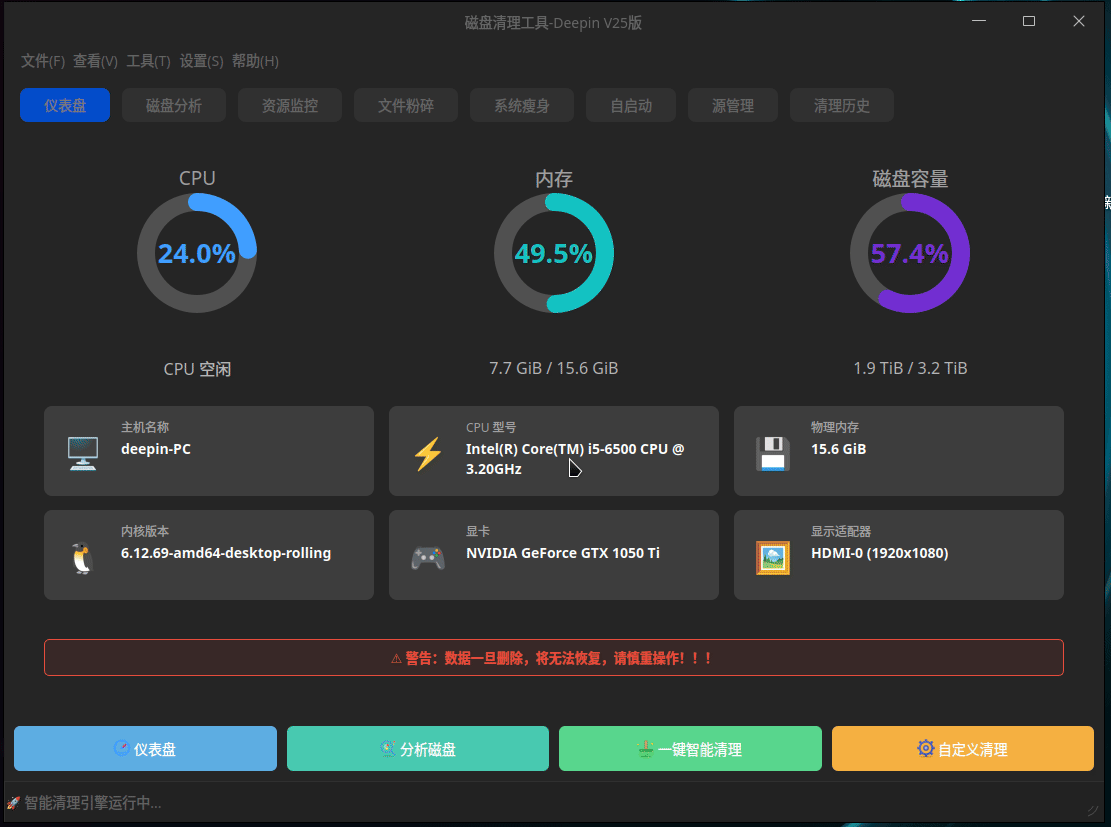1111x827 pixels.
Task: Click the floppy disk 物理内存 icon
Action: tap(772, 454)
